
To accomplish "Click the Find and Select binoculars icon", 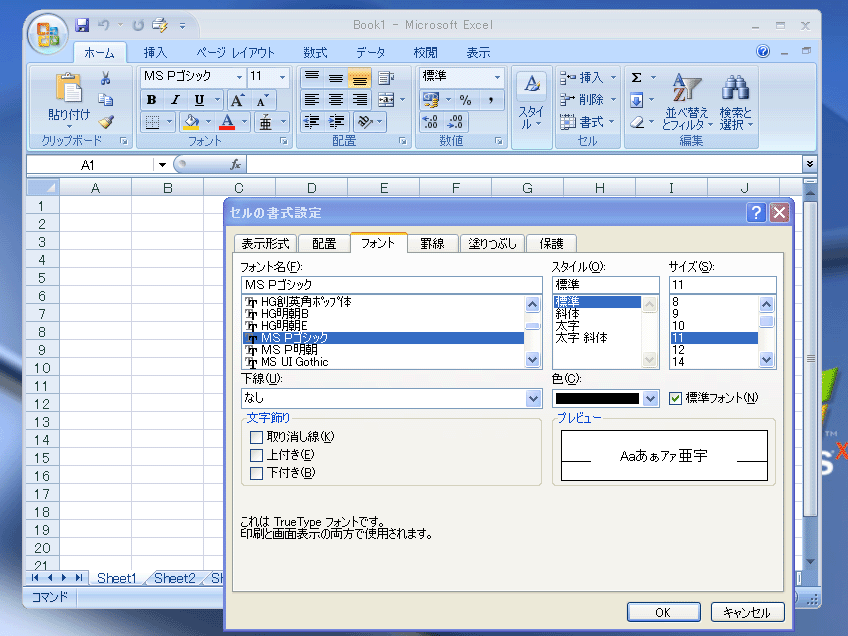I will click(736, 88).
